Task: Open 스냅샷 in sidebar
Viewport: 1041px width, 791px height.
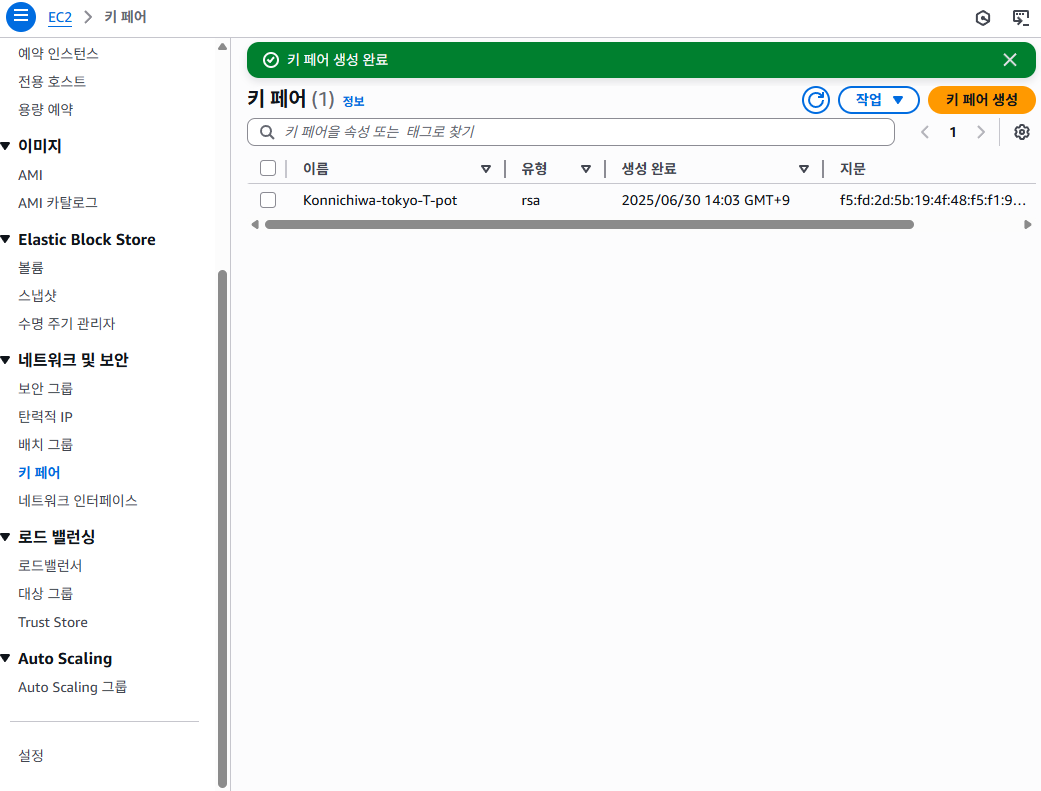Action: point(37,296)
